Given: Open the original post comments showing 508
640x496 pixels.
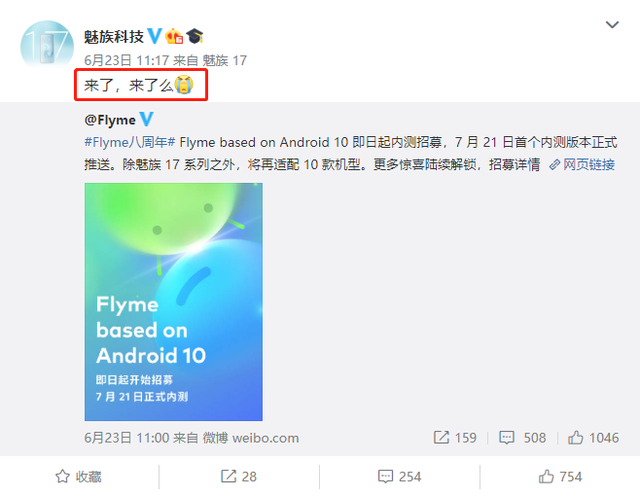Looking at the screenshot, I should coord(522,438).
